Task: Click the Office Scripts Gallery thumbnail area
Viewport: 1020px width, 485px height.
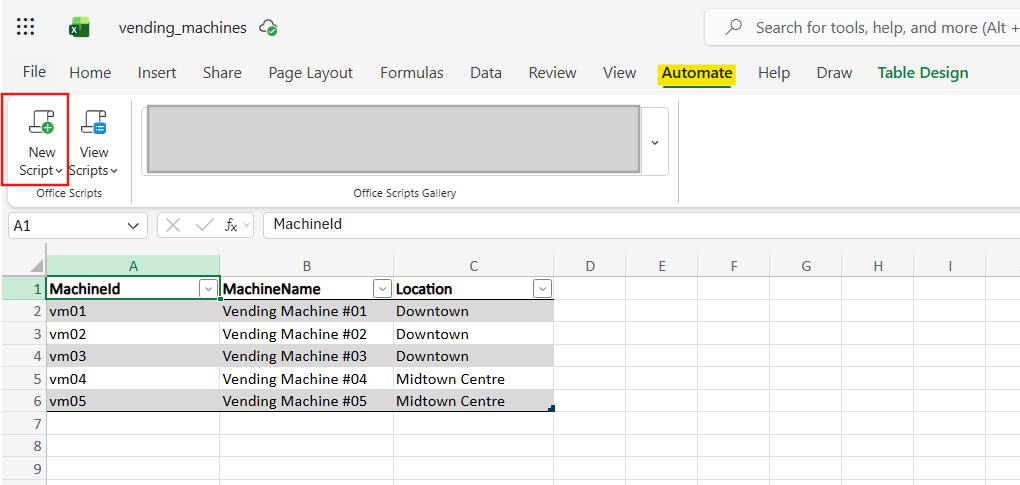Action: point(394,139)
